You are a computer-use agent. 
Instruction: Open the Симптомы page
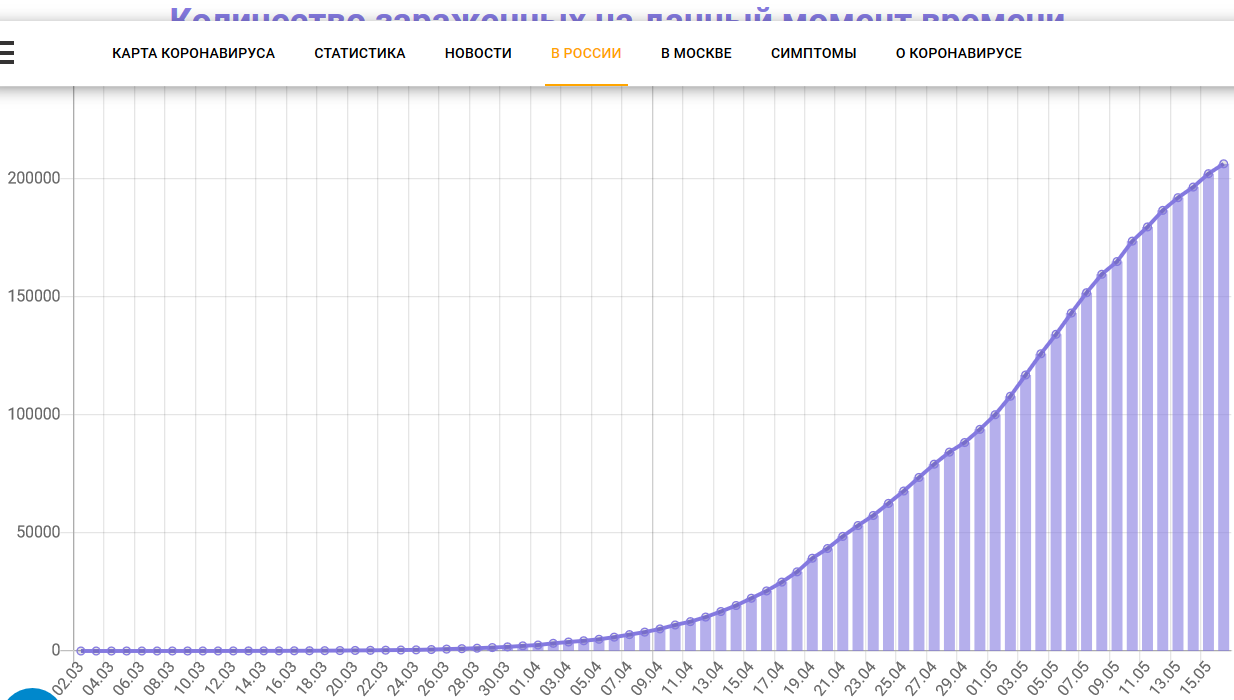[x=813, y=53]
